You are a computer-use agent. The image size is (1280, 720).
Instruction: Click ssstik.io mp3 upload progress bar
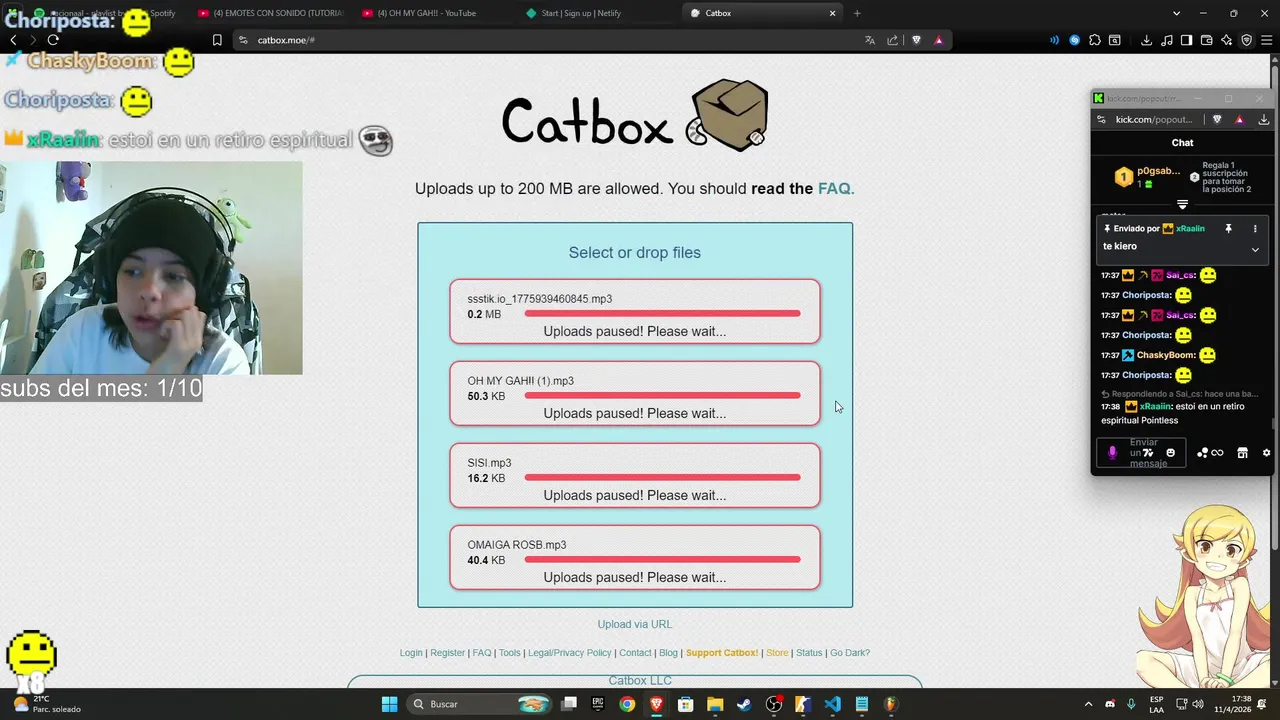(662, 314)
